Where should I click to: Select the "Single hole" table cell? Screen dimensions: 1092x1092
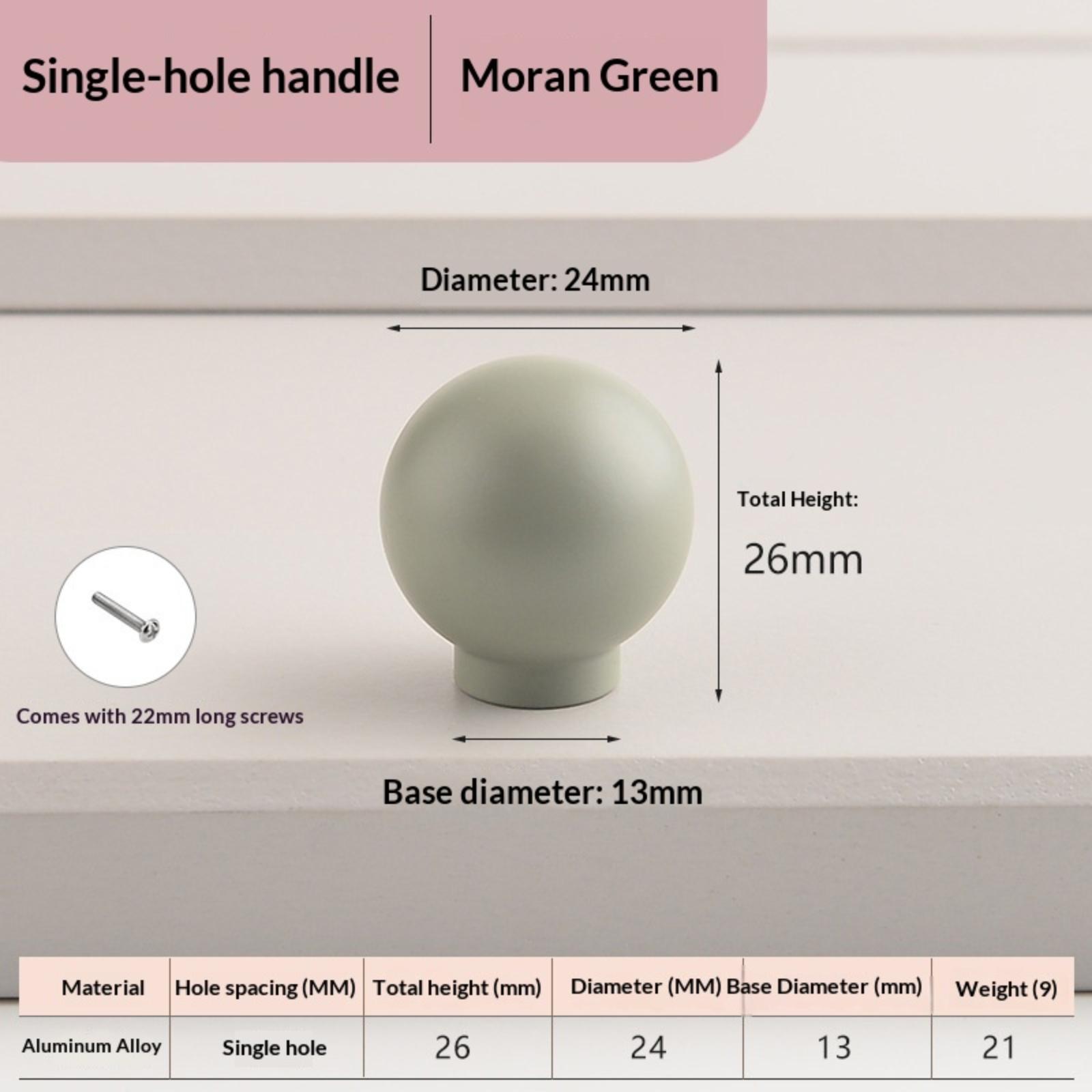click(274, 1048)
